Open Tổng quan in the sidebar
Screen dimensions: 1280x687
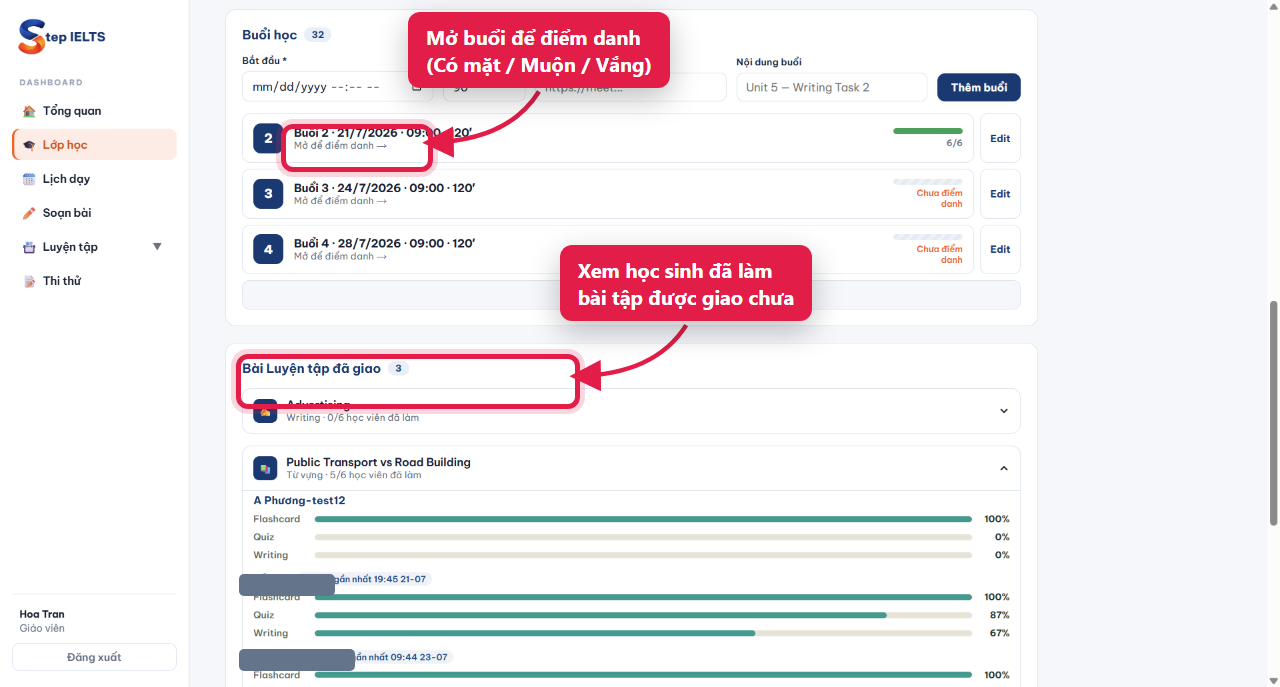[94, 111]
